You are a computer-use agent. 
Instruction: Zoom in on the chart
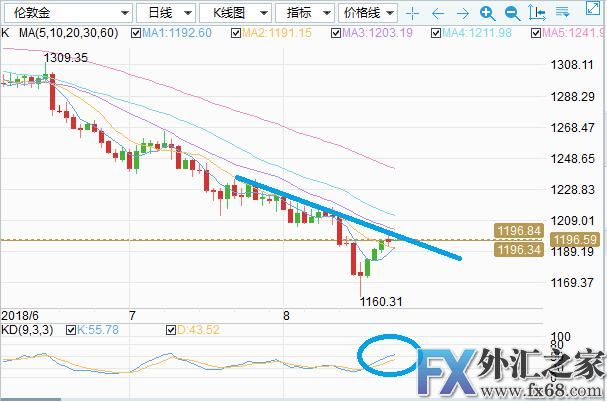(487, 13)
